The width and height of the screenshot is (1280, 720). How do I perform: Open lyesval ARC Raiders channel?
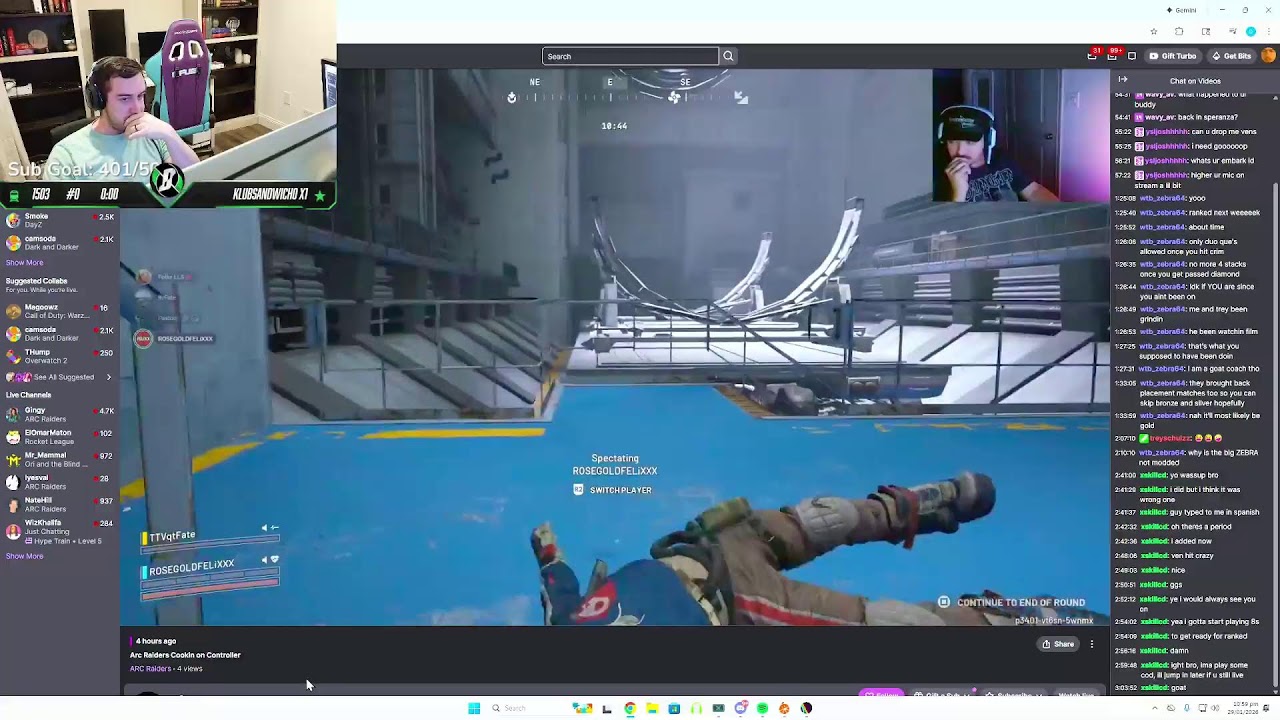point(59,482)
